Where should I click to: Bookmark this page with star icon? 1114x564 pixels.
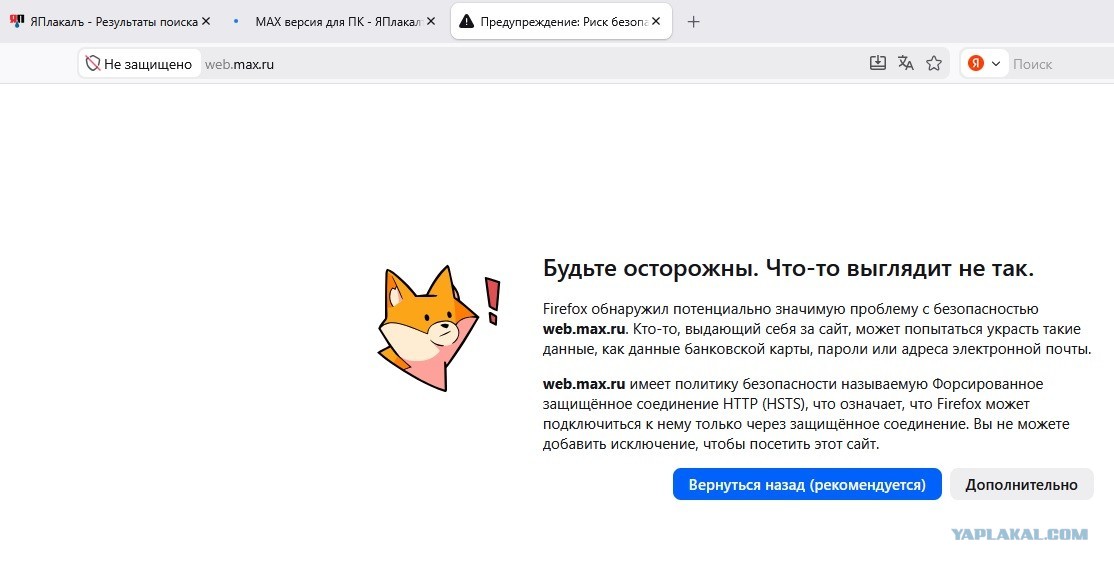(x=934, y=63)
